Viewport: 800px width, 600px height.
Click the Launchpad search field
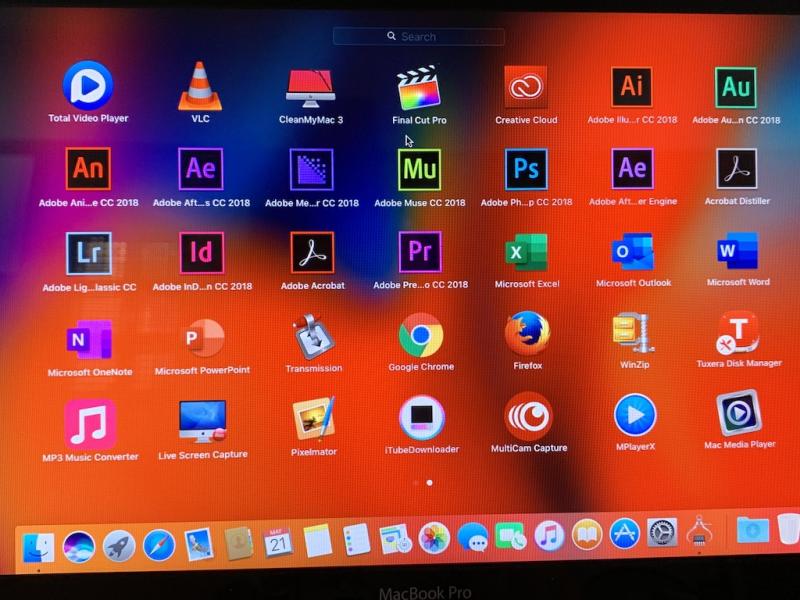pyautogui.click(x=419, y=36)
